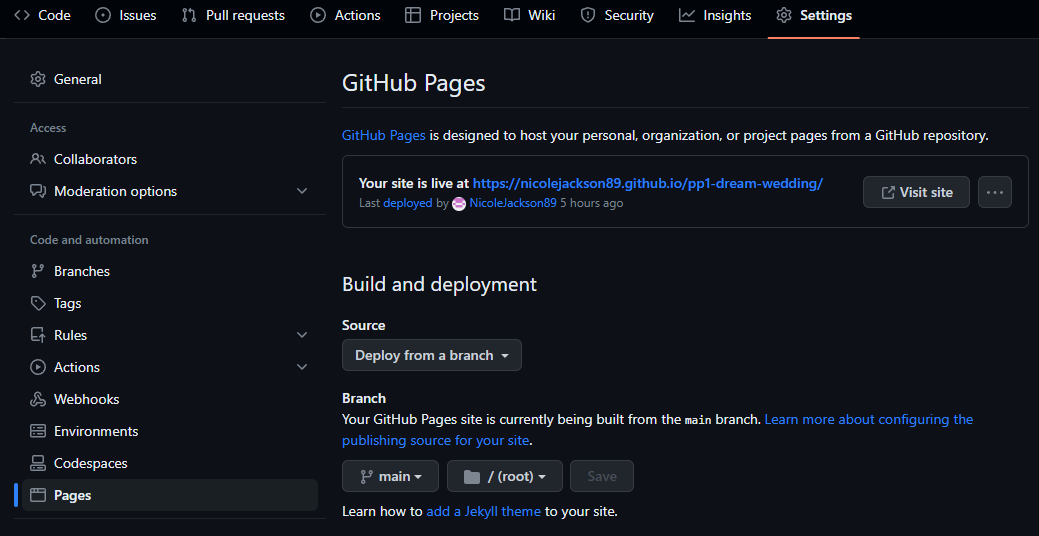Click the sidebar Actions play icon

point(38,367)
